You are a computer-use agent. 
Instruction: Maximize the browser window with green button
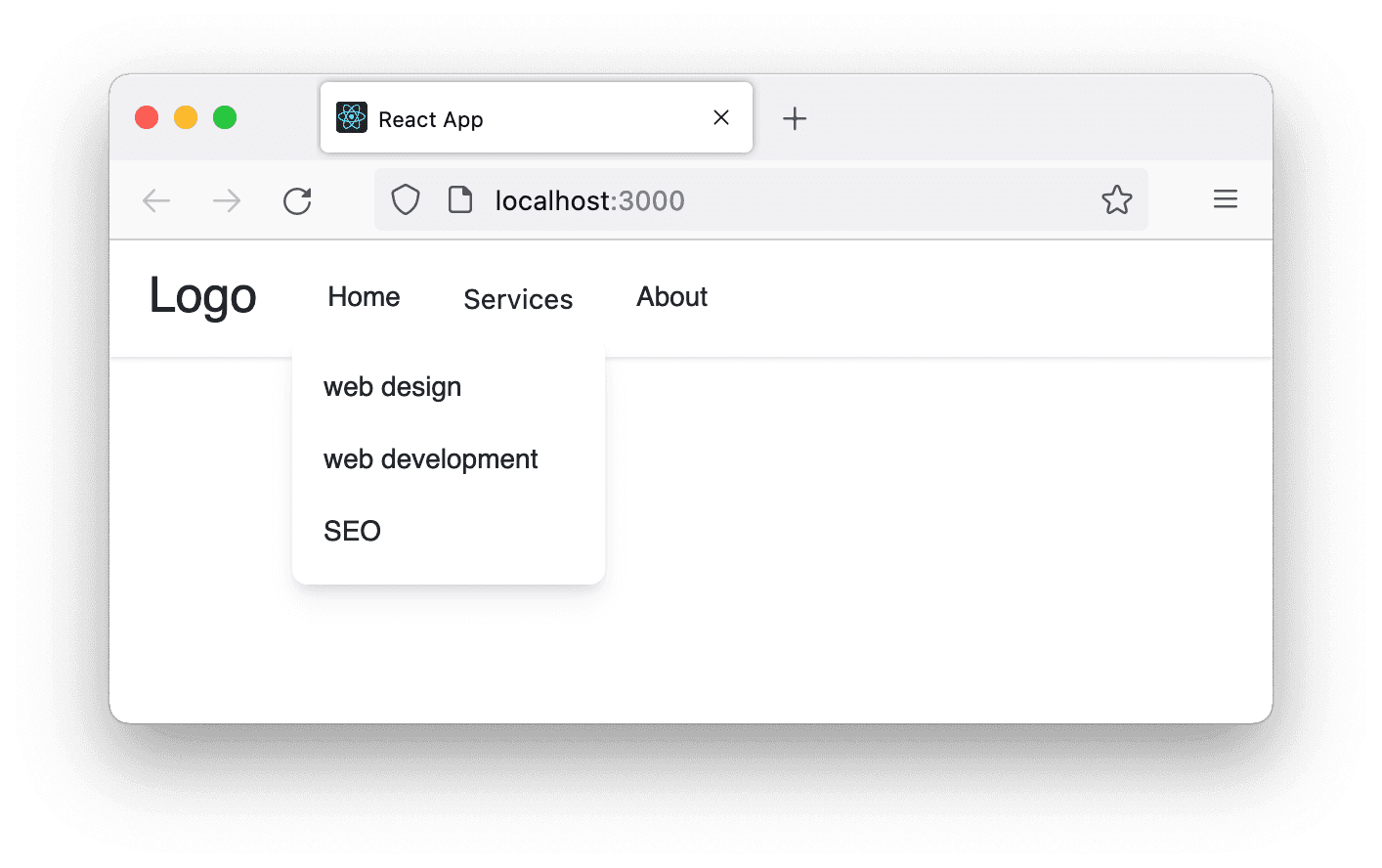coord(225,118)
